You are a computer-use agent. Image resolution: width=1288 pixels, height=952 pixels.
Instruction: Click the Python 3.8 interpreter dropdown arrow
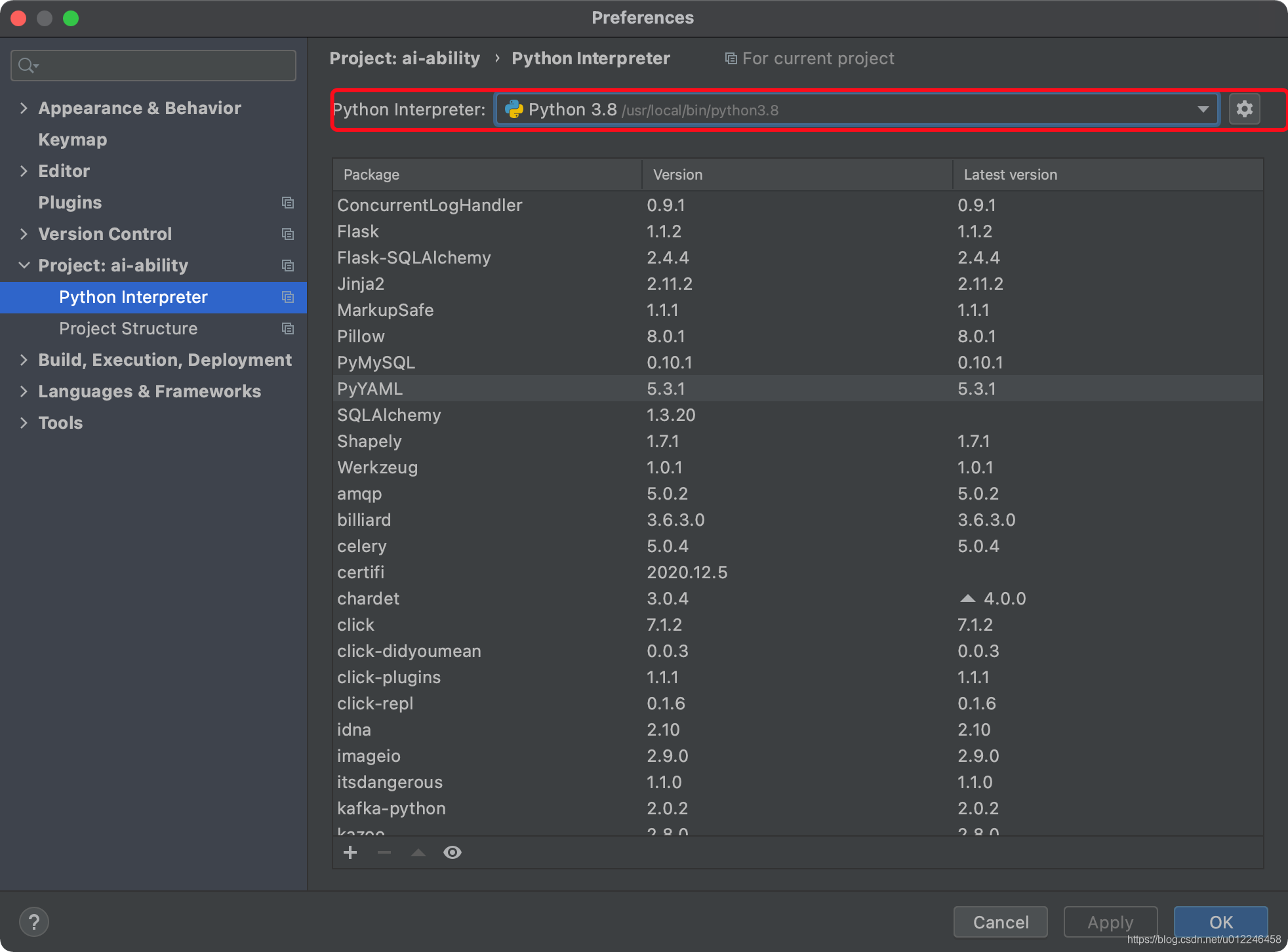click(1203, 110)
